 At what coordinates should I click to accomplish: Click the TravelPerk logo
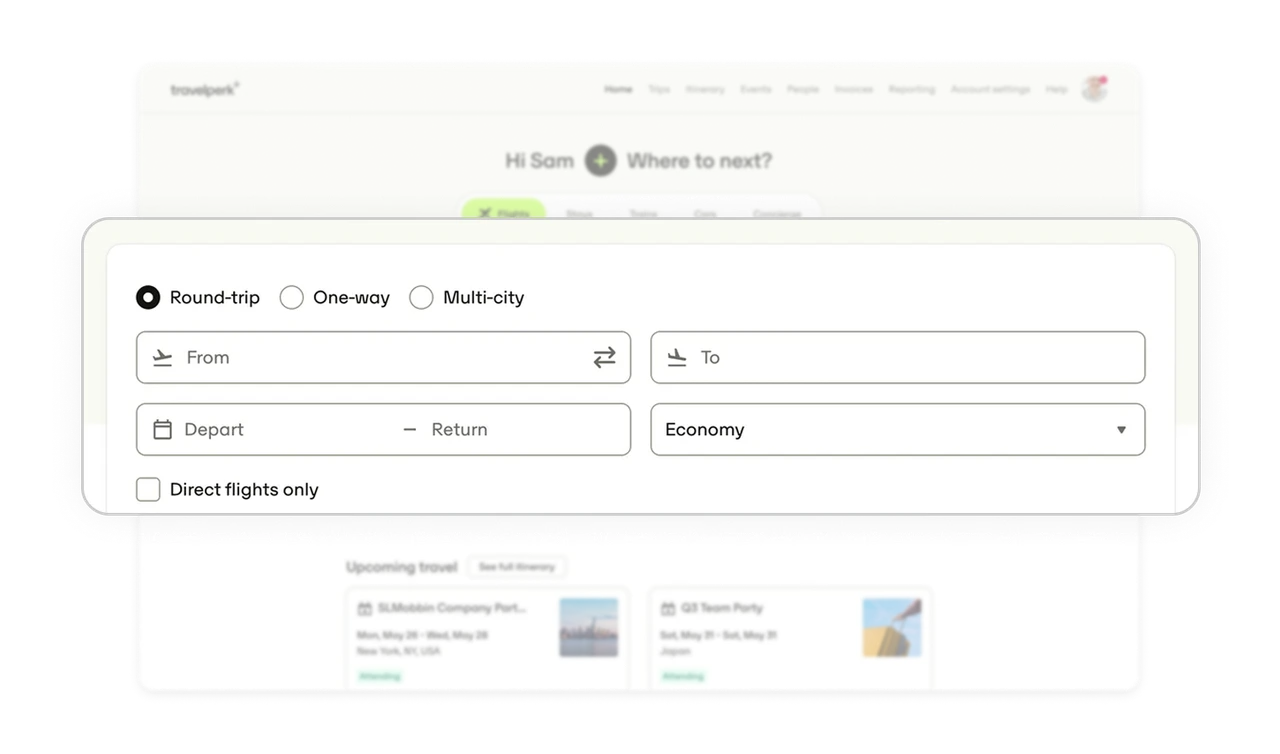203,88
